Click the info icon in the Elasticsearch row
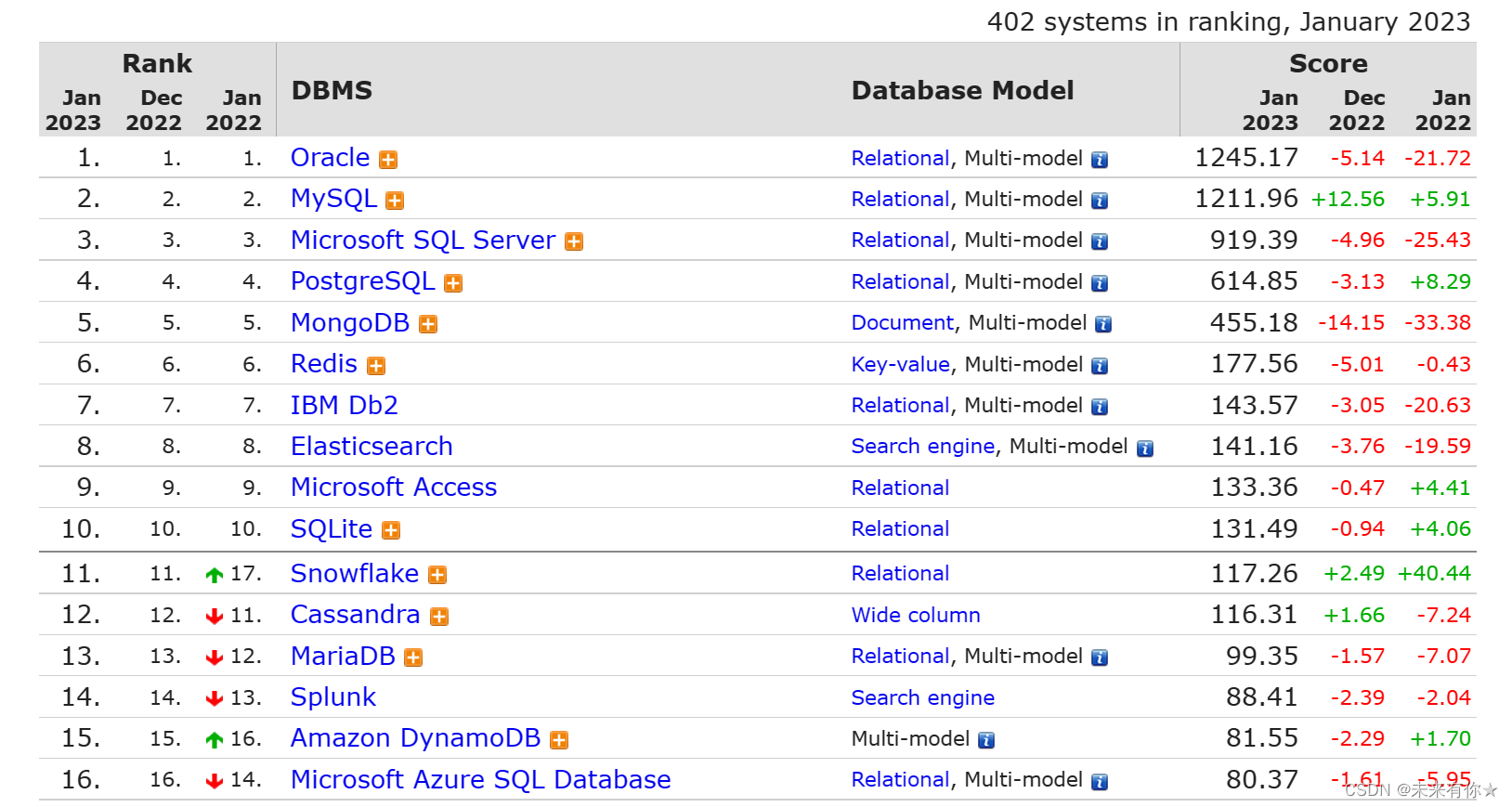This screenshot has height=807, width=1512. [1145, 449]
